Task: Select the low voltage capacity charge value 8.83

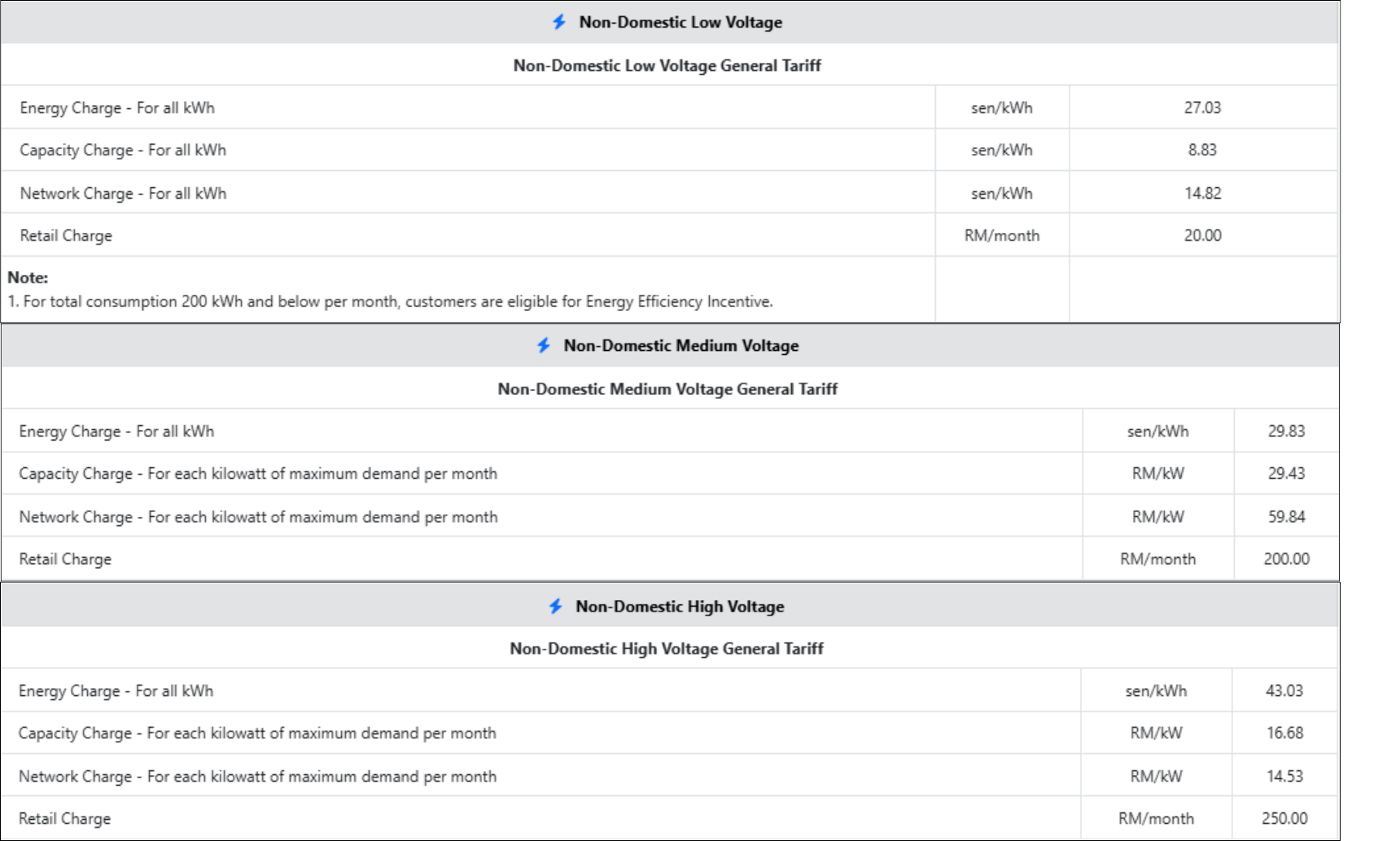Action: [1202, 150]
